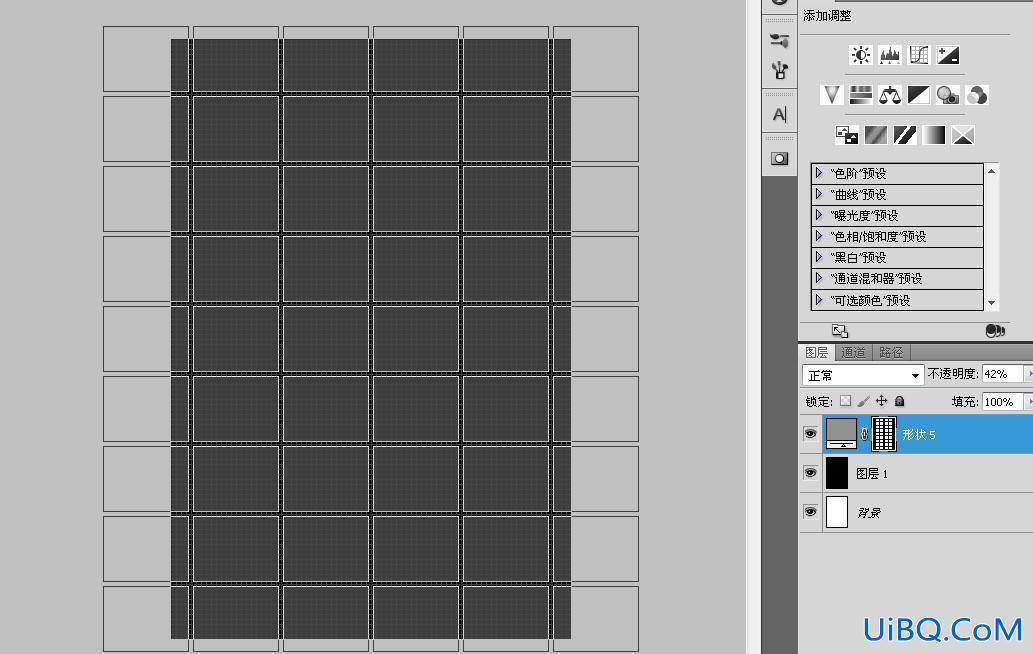Add a Channel Mixer adjustment
The width and height of the screenshot is (1033, 654).
pos(976,95)
